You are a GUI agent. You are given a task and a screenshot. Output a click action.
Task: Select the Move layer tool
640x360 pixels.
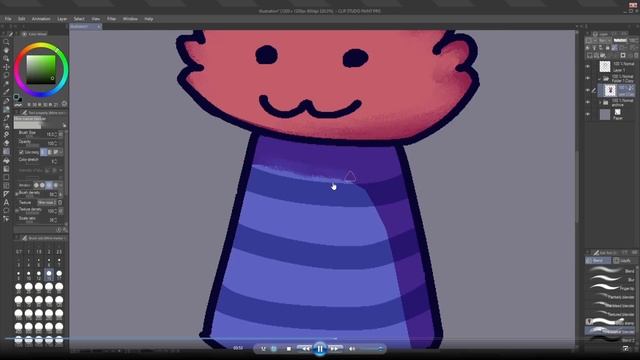pyautogui.click(x=6, y=67)
